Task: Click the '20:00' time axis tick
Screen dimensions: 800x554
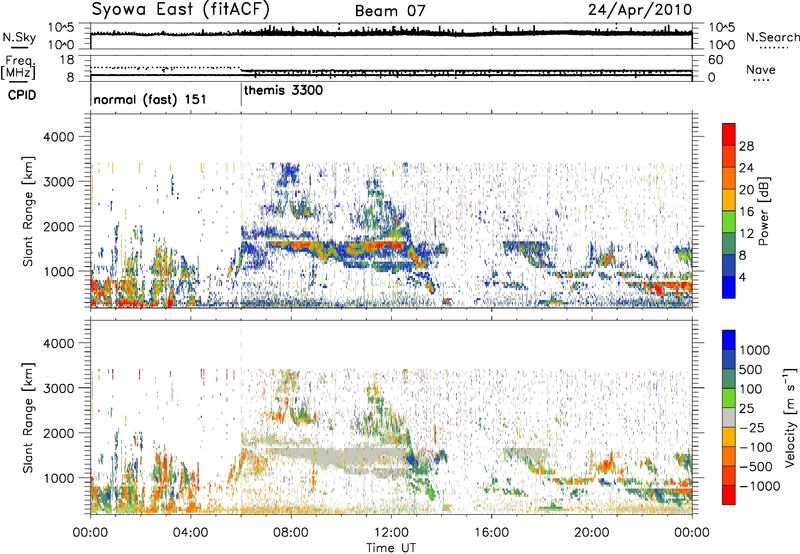Action: click(x=591, y=533)
